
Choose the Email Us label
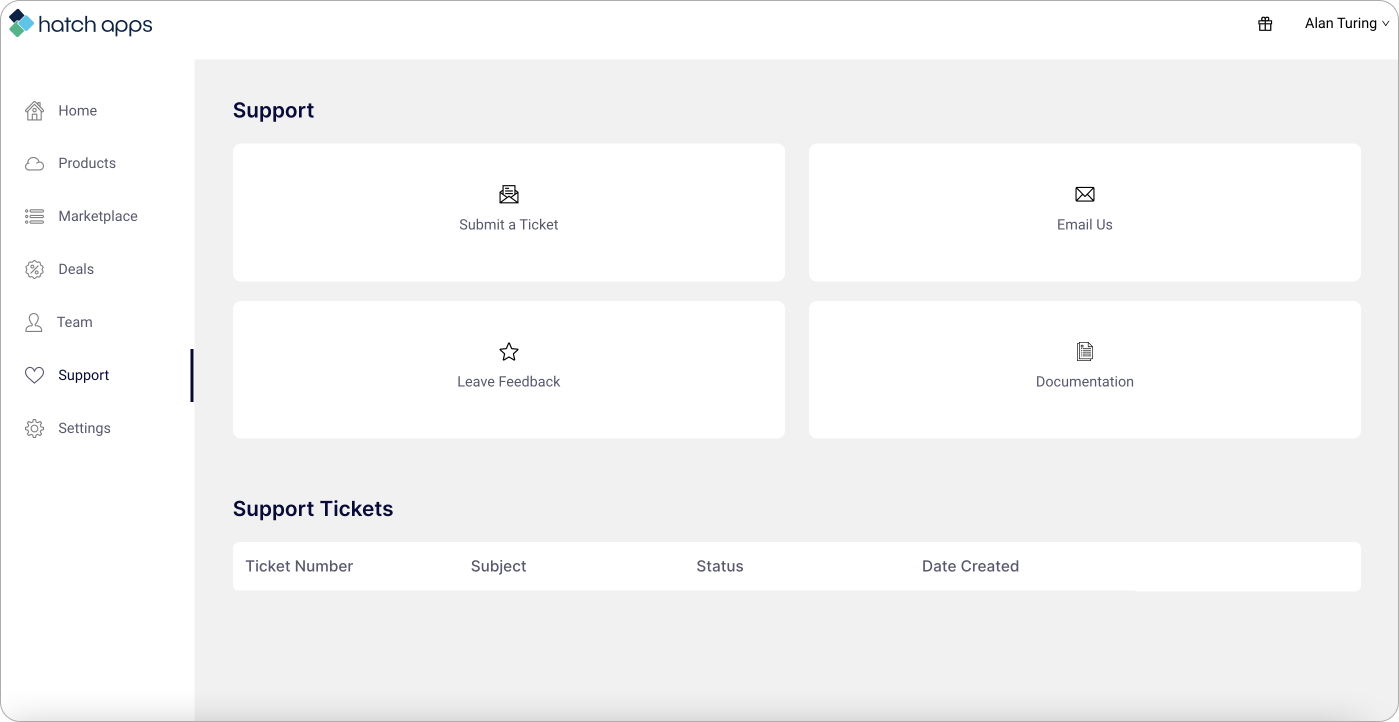point(1085,225)
